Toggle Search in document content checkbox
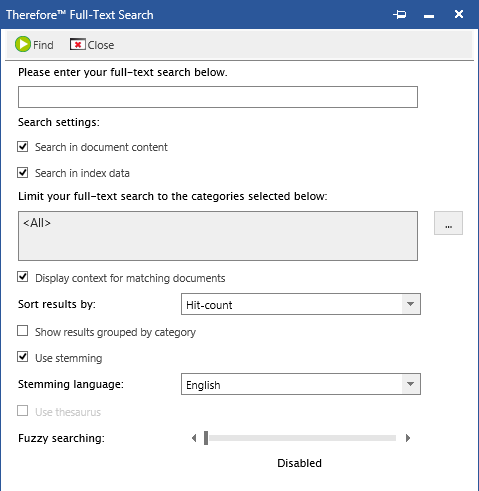Image resolution: width=479 pixels, height=491 pixels. [23, 147]
